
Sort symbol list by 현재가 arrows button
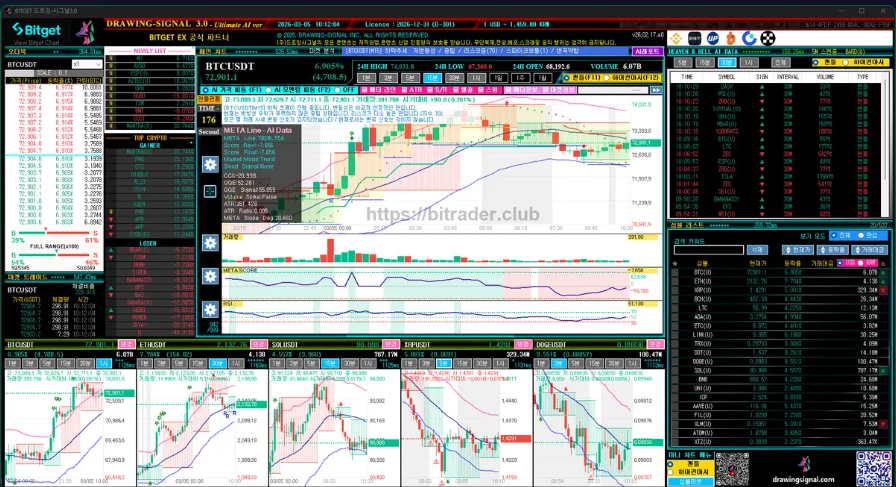pos(798,250)
